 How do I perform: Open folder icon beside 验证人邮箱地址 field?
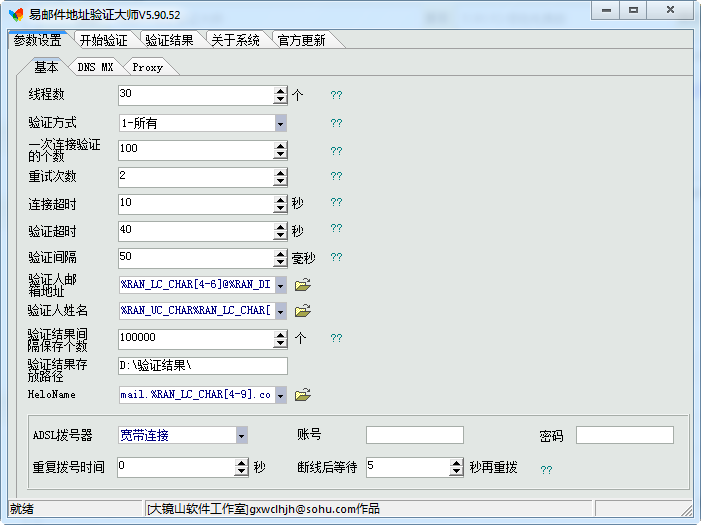[303, 285]
